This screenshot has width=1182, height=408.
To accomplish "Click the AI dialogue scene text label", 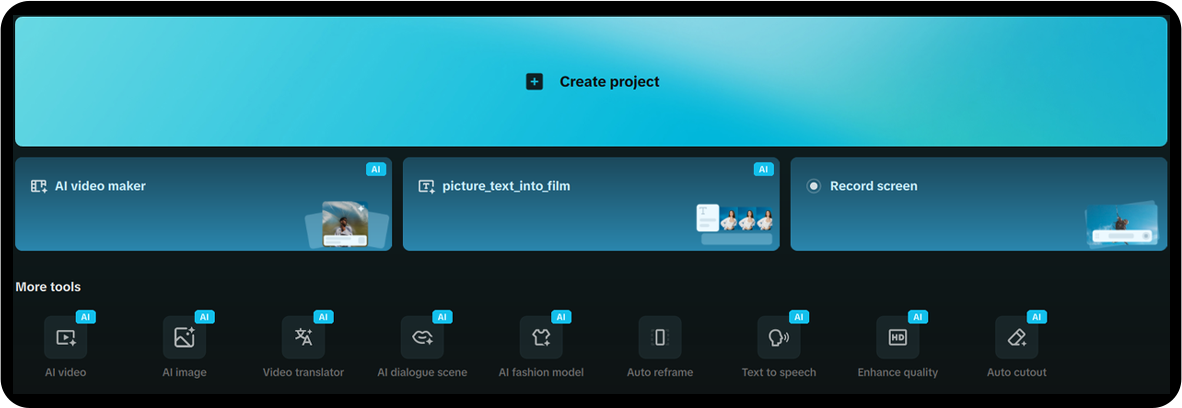I will pos(422,372).
